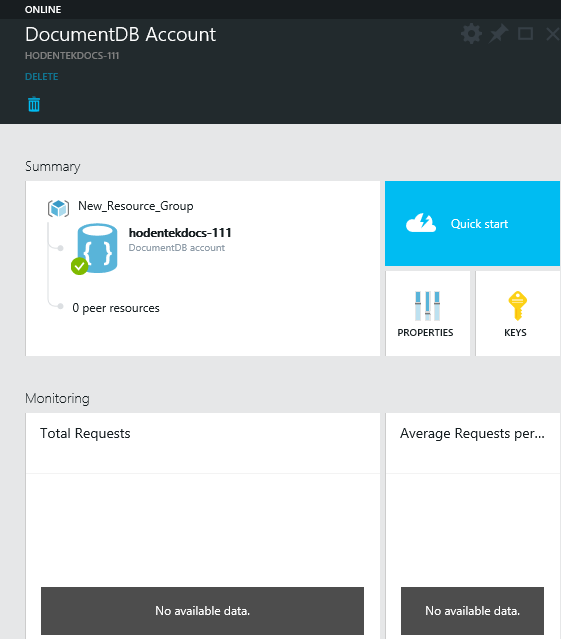The width and height of the screenshot is (561, 639).
Task: Click the resource group cube icon
Action: tap(58, 208)
